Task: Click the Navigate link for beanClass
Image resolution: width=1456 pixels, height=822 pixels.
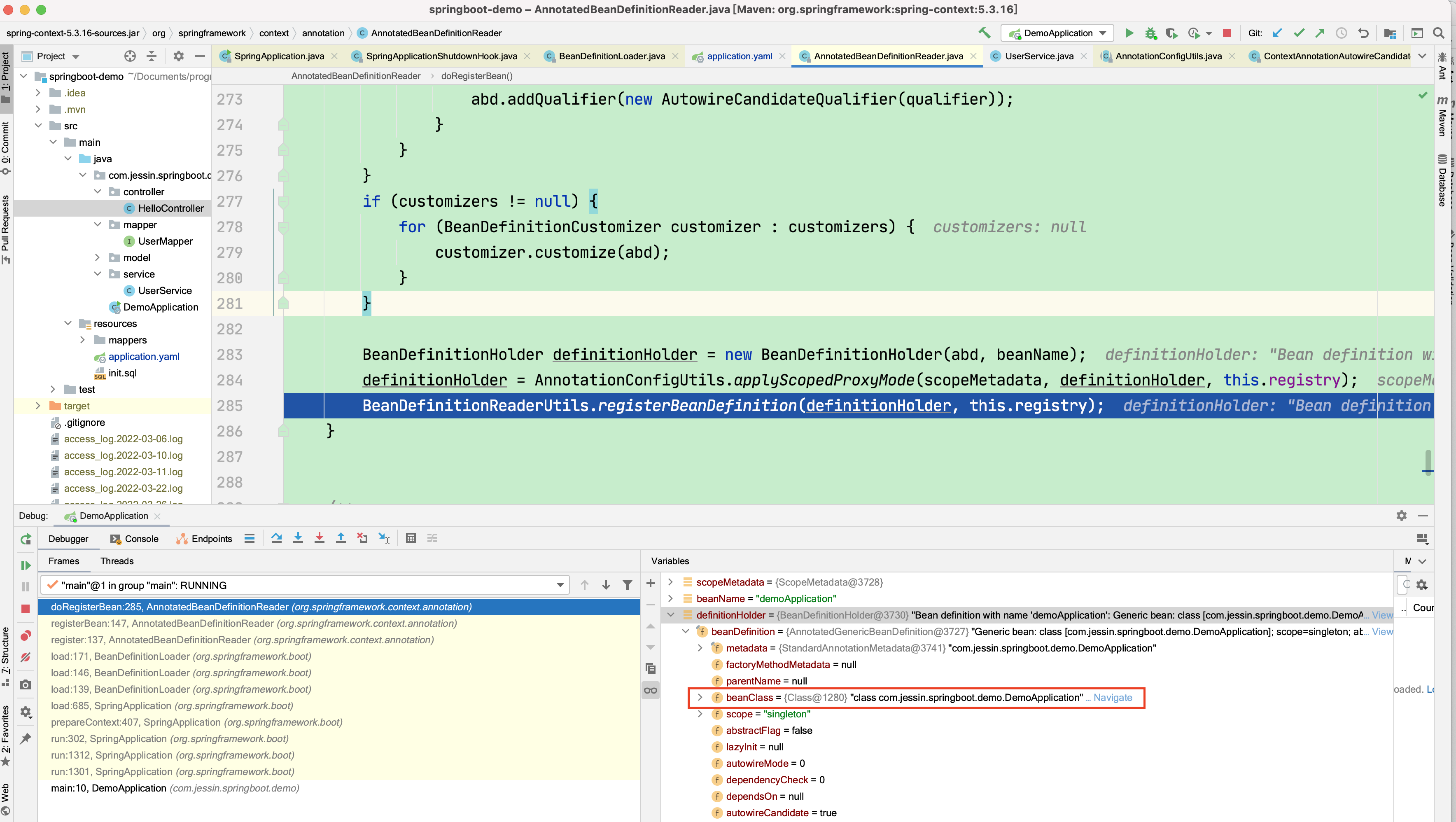Action: (1112, 697)
